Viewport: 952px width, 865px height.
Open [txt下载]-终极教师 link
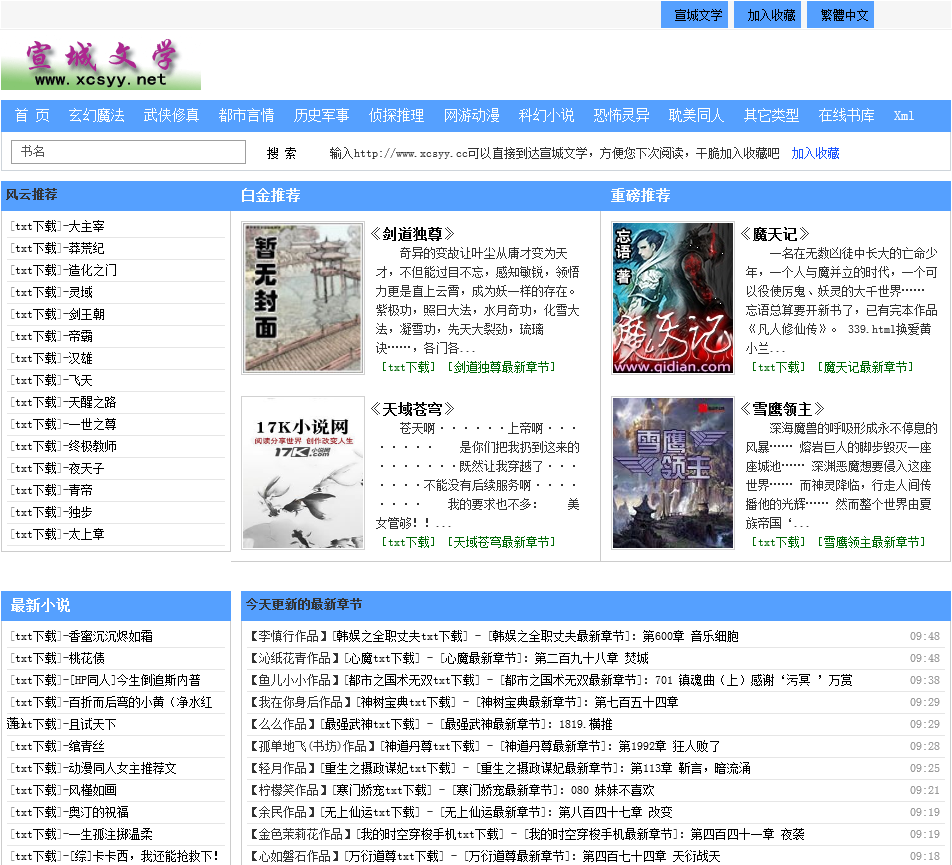(x=63, y=446)
